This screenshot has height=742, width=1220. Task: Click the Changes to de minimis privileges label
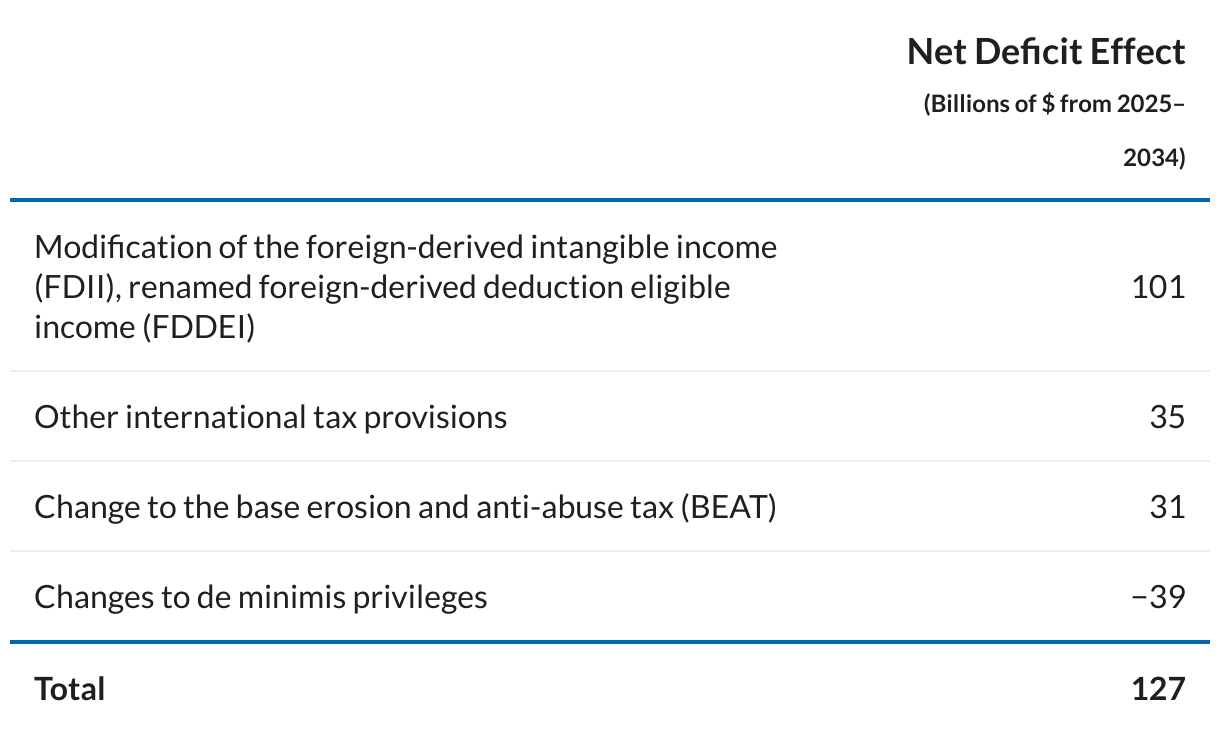point(261,597)
